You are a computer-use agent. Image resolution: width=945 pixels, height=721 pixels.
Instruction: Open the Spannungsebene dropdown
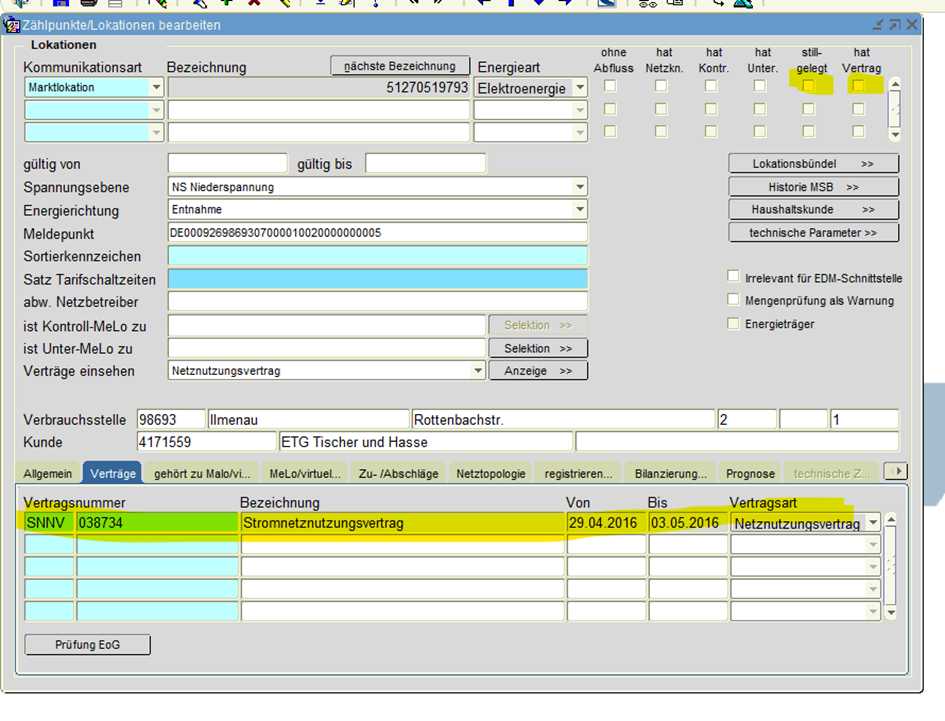(x=580, y=187)
